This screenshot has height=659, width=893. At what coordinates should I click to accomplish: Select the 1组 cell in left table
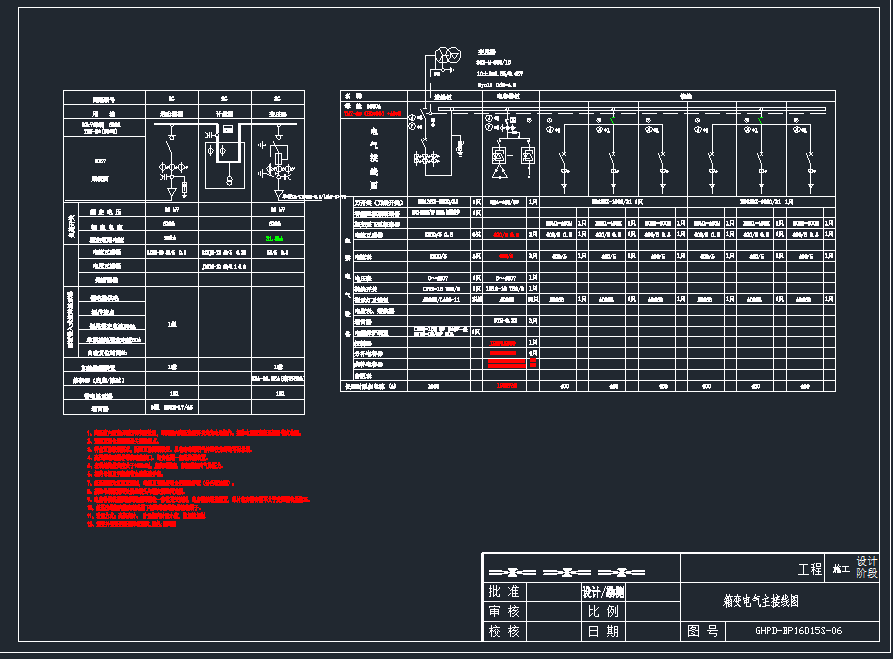coord(172,325)
